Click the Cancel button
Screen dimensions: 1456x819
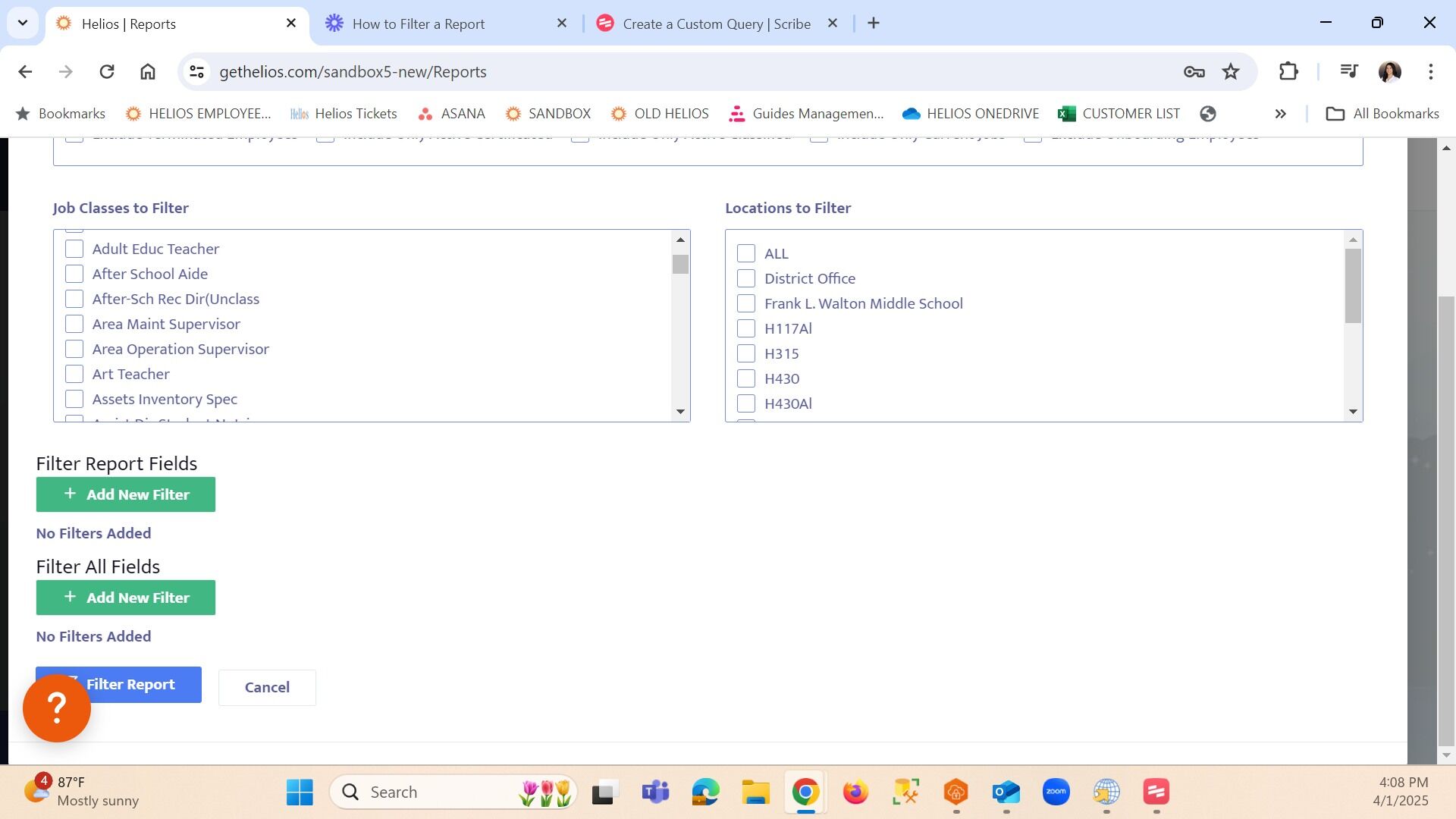coord(267,687)
